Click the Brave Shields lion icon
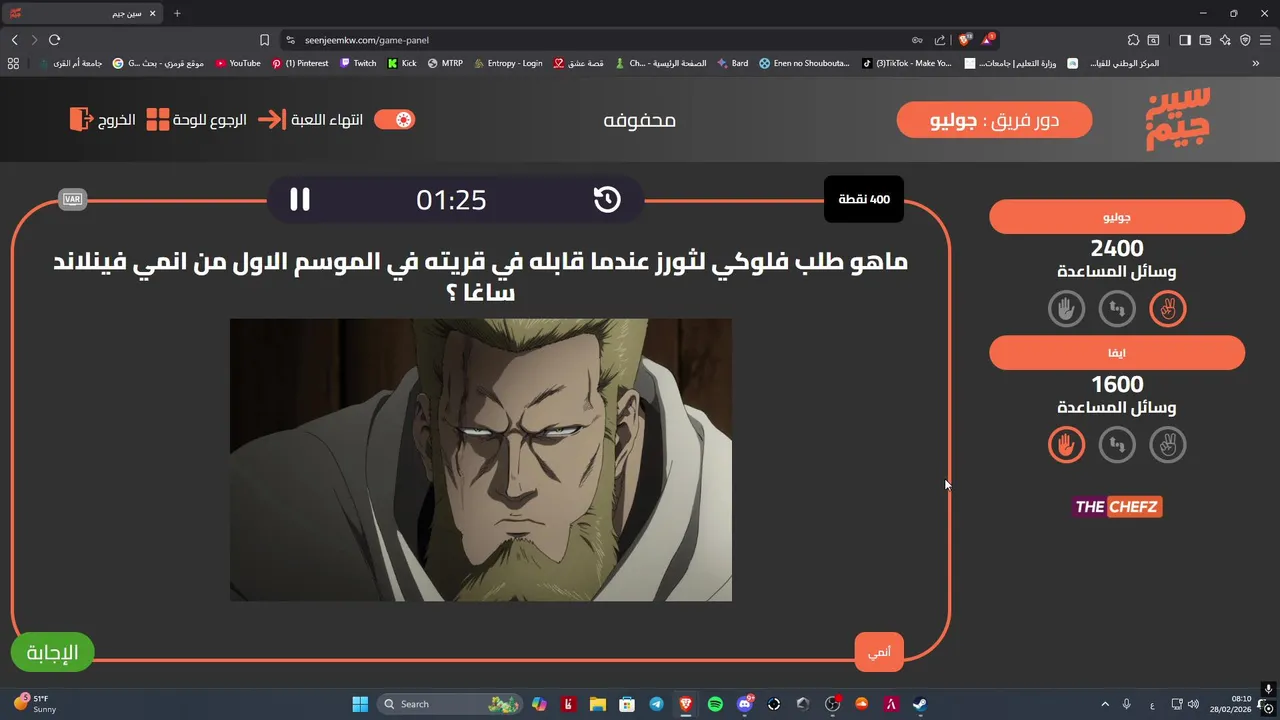 [x=964, y=40]
